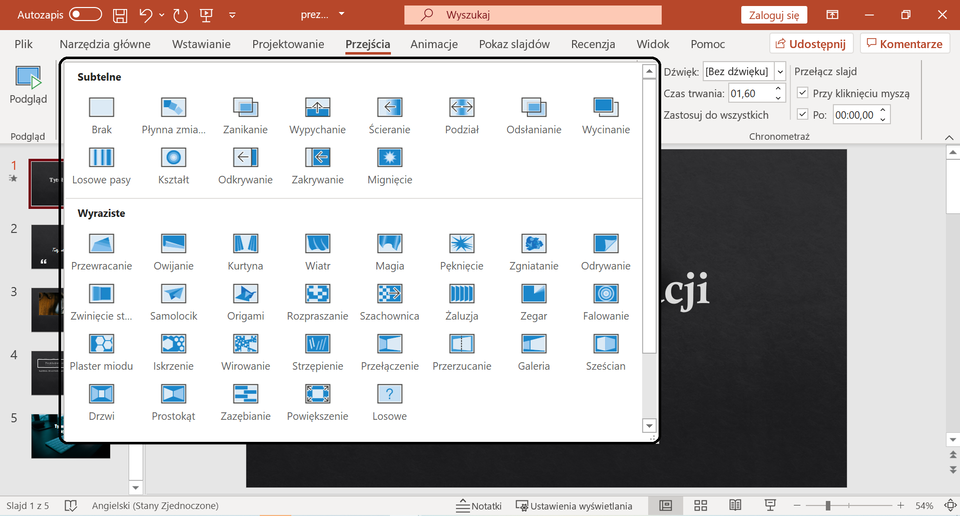Choose the Mignięcie transition
This screenshot has width=960, height=516.
pos(389,158)
